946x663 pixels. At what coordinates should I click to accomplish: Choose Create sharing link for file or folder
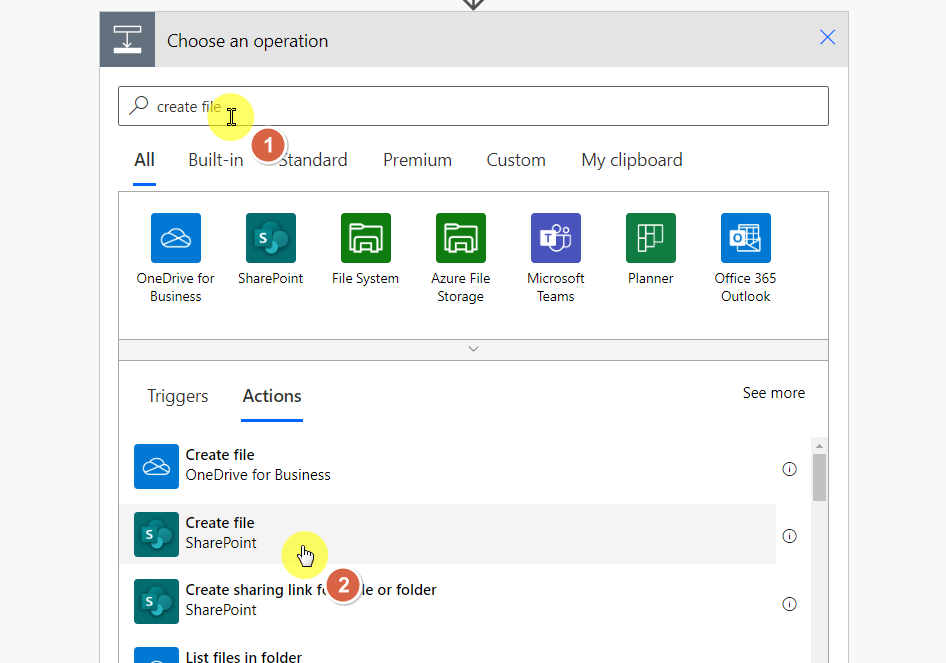pyautogui.click(x=448, y=600)
